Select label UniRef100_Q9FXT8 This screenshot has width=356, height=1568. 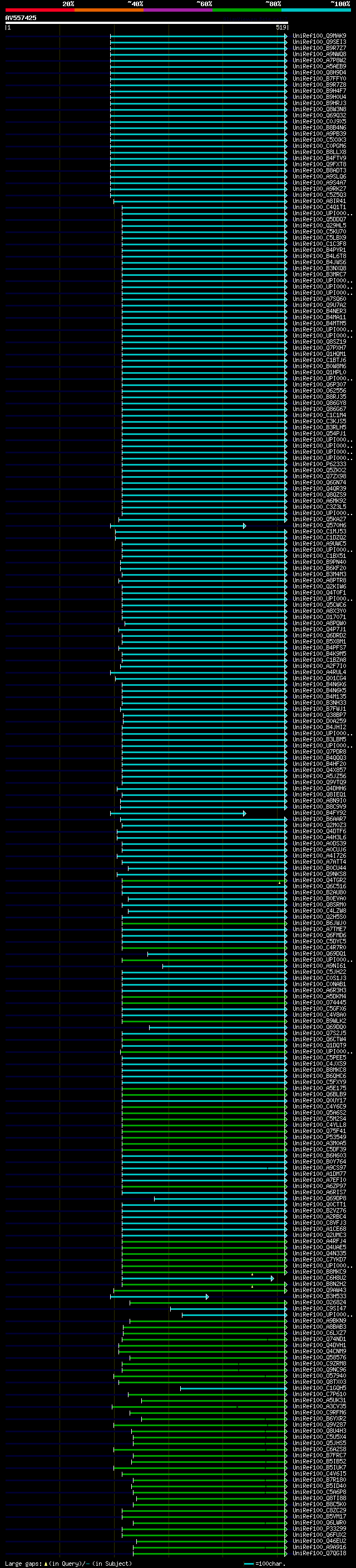point(319,164)
